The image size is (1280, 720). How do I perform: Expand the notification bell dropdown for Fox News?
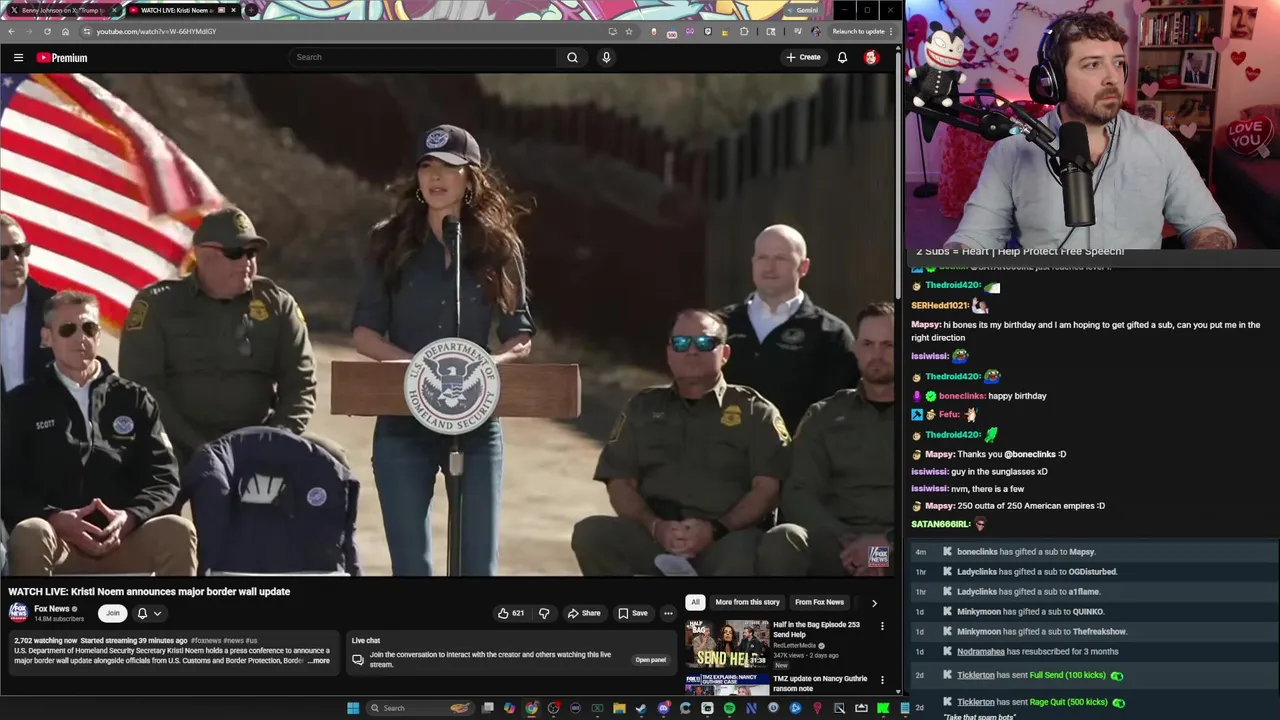pyautogui.click(x=148, y=613)
